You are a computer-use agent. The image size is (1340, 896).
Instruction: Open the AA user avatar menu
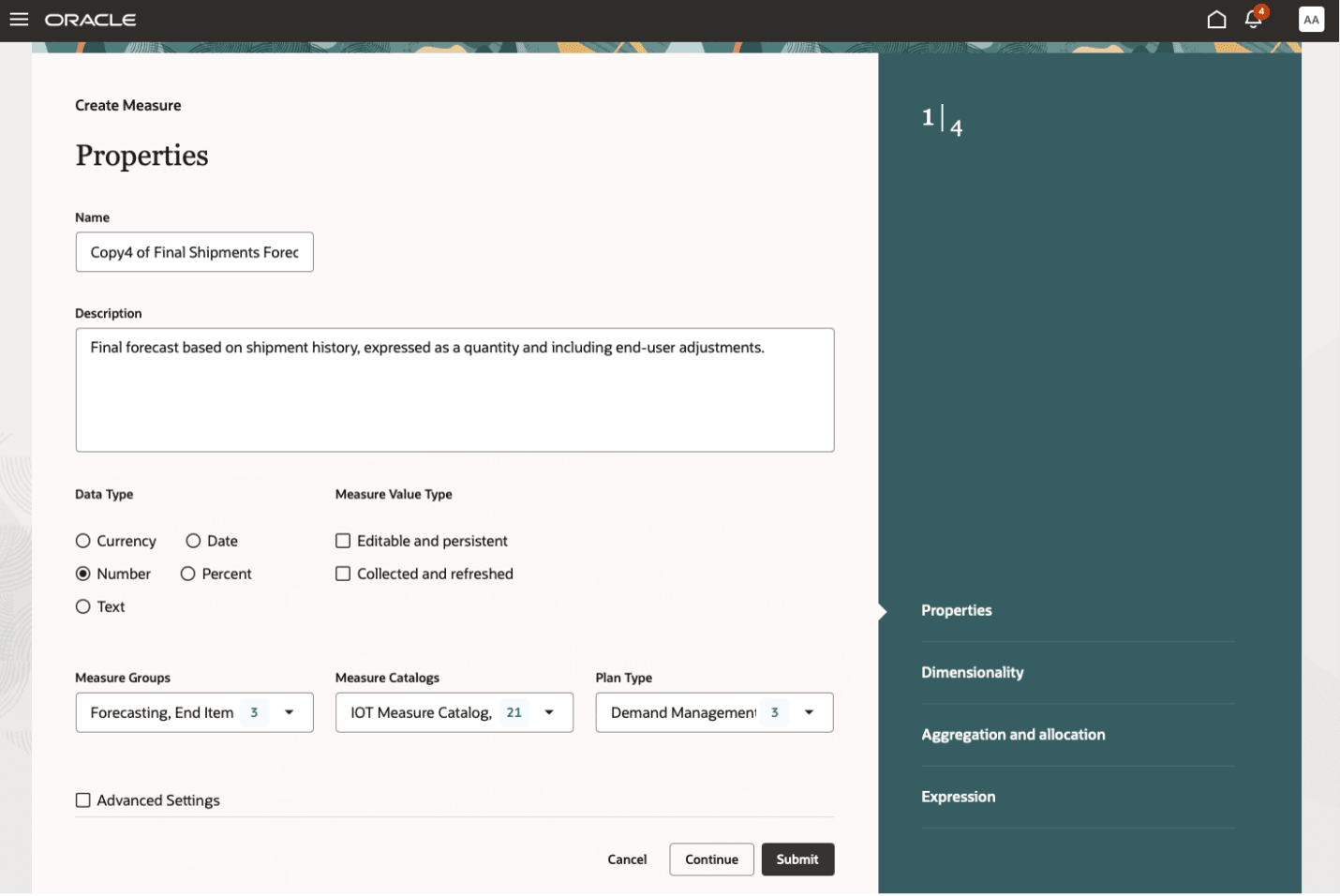click(x=1311, y=20)
